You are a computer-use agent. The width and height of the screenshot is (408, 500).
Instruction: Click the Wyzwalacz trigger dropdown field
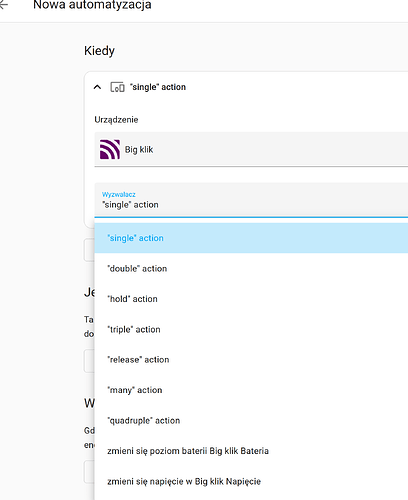tap(251, 200)
